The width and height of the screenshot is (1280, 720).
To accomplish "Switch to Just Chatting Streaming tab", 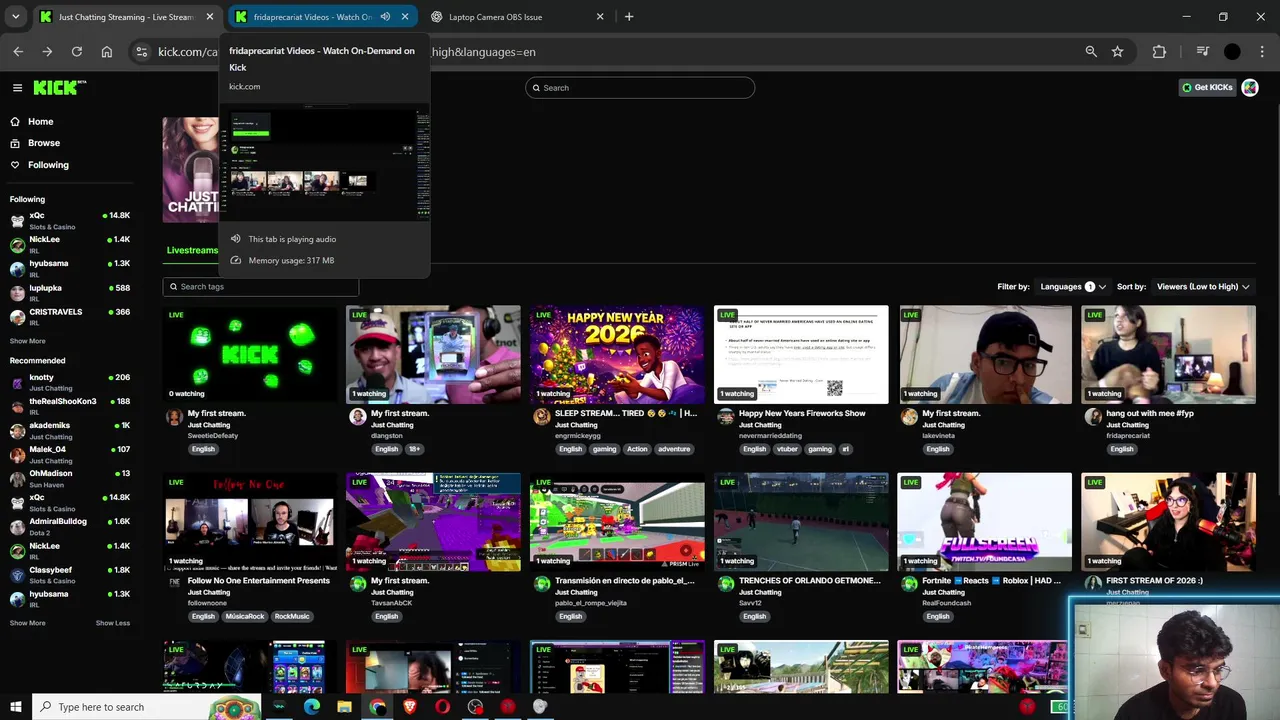I will [x=125, y=17].
